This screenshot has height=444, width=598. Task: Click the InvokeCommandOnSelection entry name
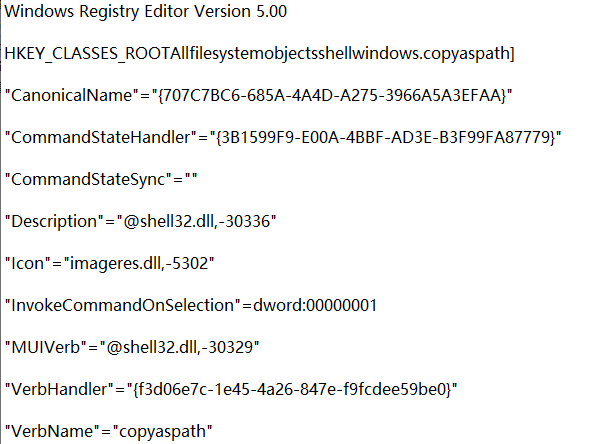pyautogui.click(x=122, y=305)
